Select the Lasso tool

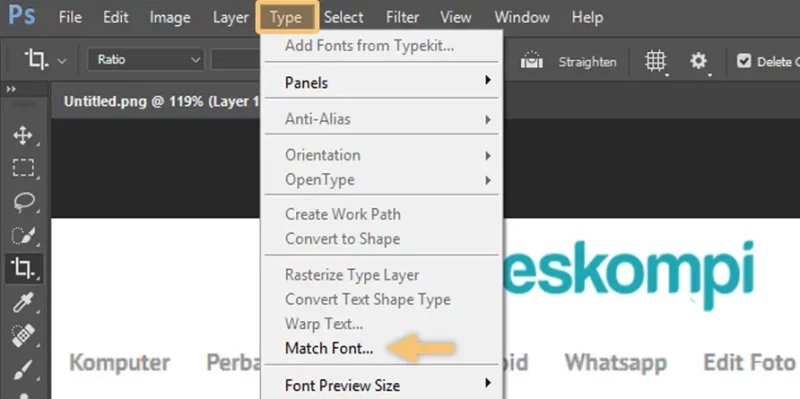(23, 203)
